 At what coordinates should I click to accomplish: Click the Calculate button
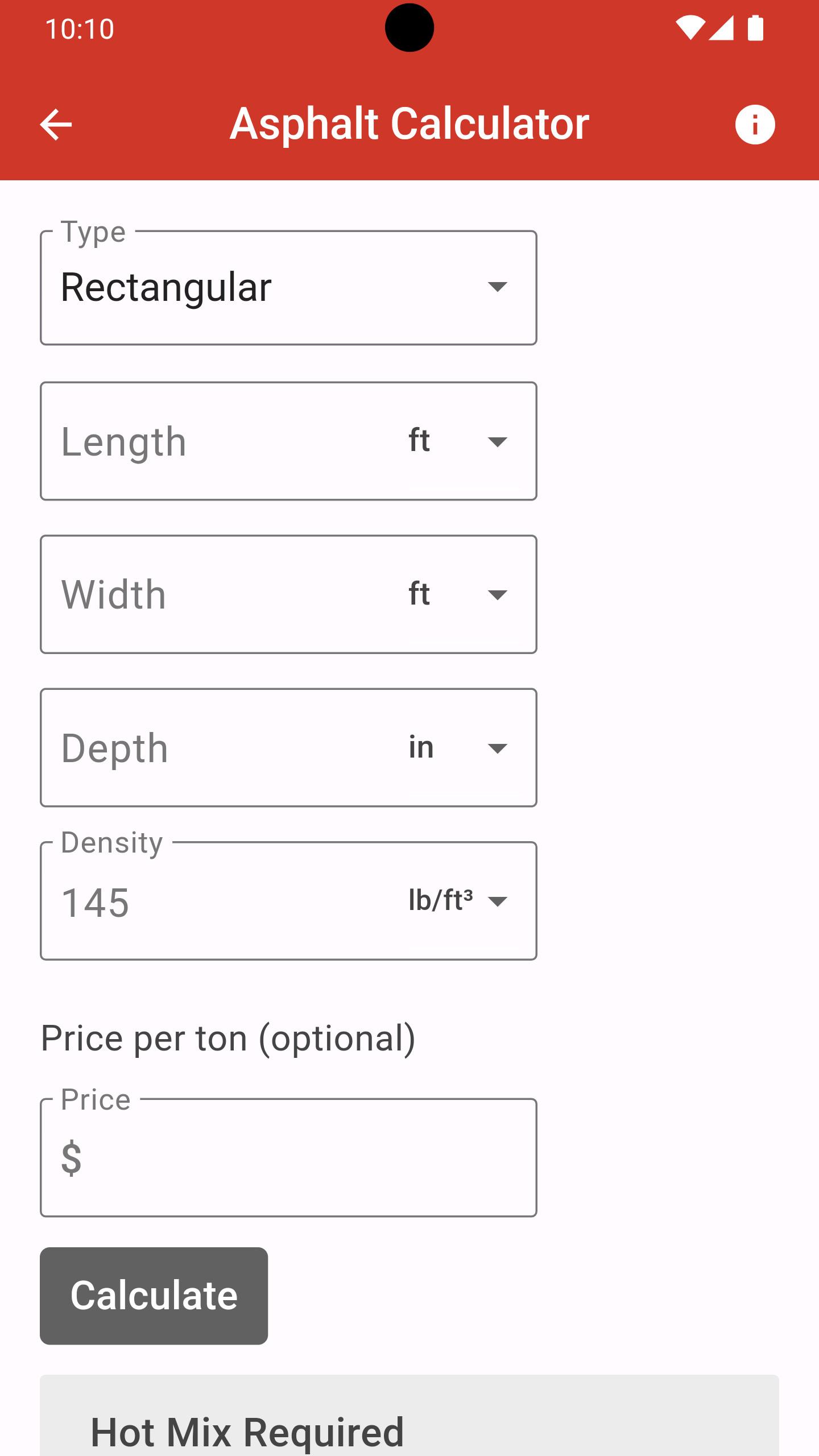click(154, 1296)
